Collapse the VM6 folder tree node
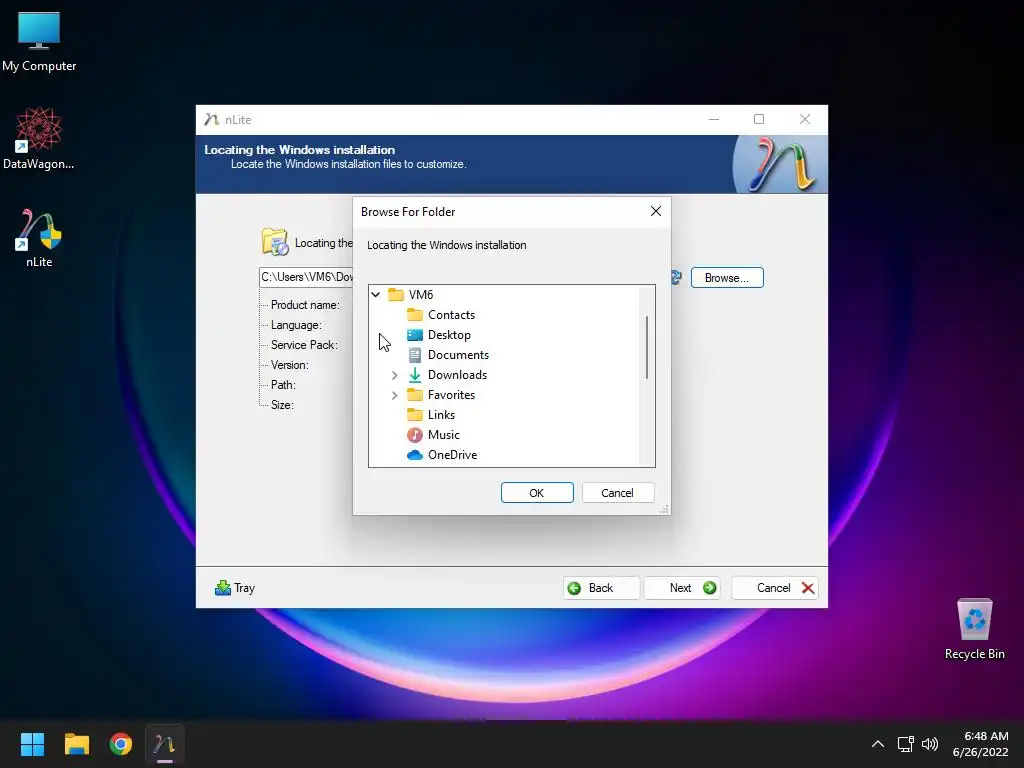 [x=376, y=295]
